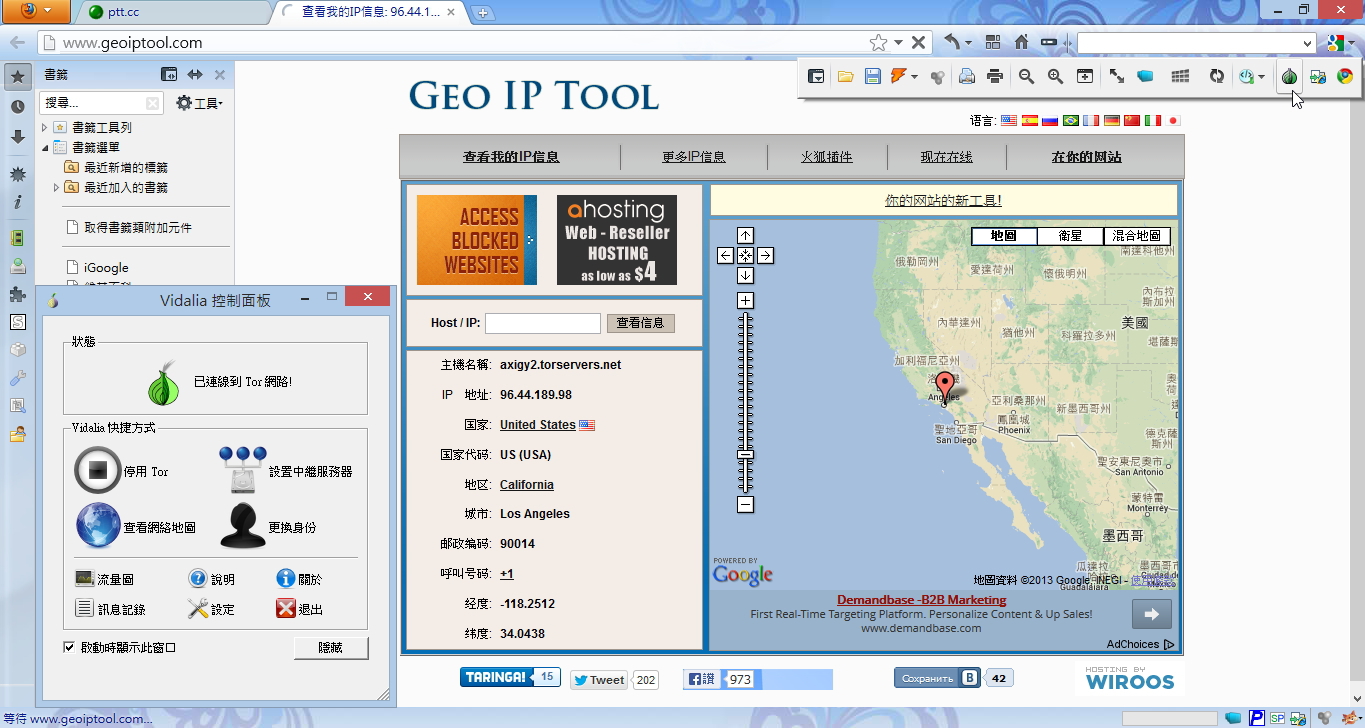The width and height of the screenshot is (1365, 728).
Task: Toggle the show window on startup checkbox
Action: click(x=69, y=647)
